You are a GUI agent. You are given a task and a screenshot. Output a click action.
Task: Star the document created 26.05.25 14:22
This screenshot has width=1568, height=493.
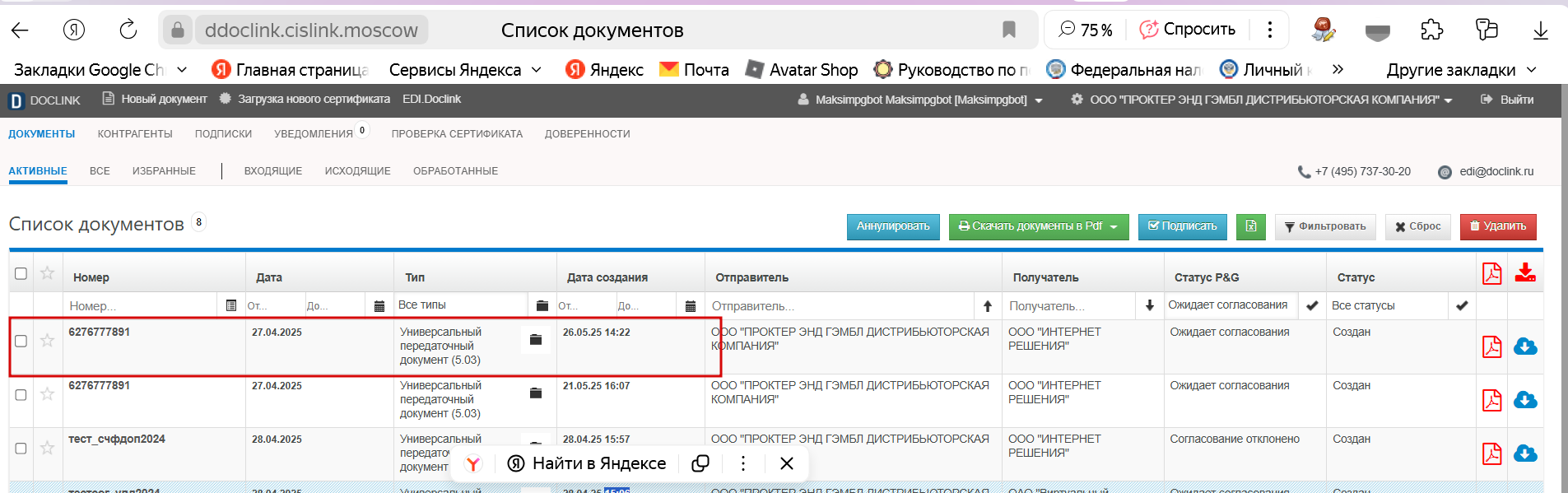pos(47,340)
